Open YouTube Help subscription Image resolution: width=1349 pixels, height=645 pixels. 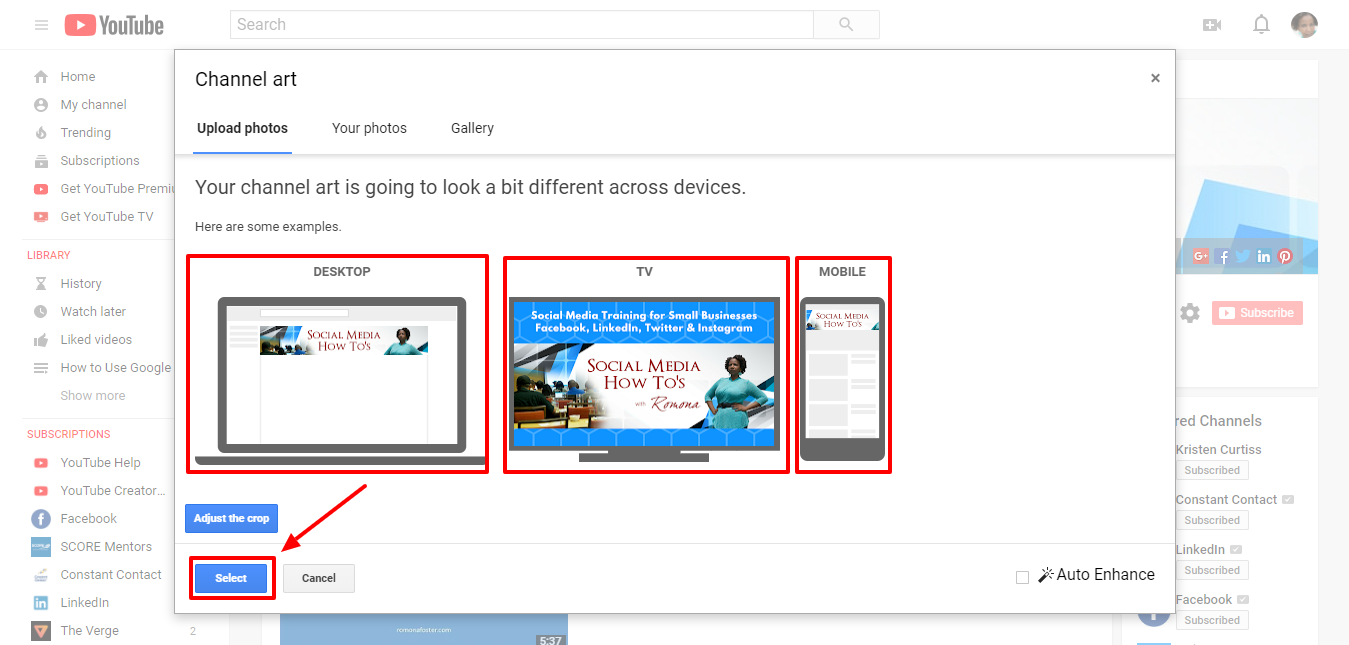[100, 463]
